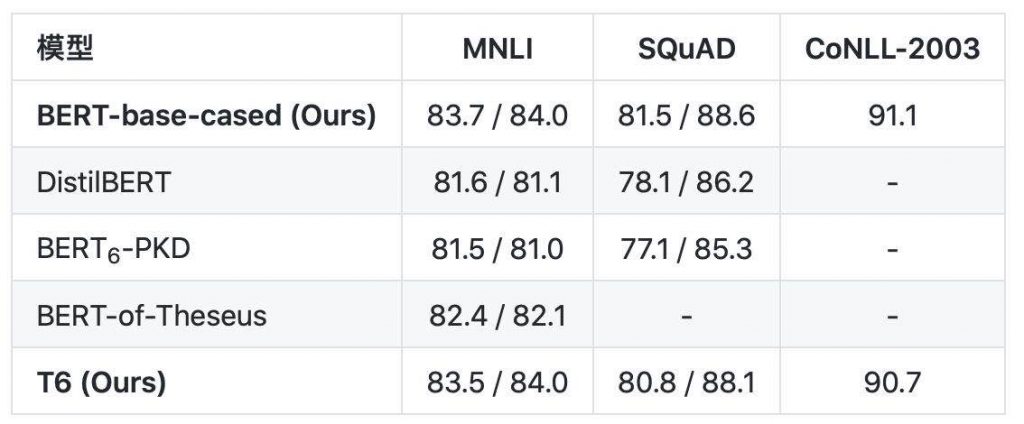
Task: Select the 91.1 CoNLL-2003 value
Action: click(x=892, y=116)
